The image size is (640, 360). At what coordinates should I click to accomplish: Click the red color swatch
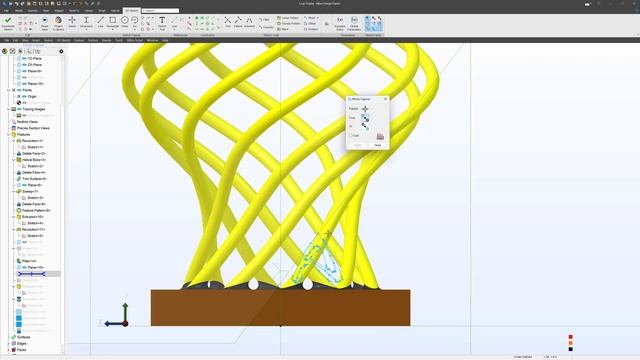pos(571,337)
